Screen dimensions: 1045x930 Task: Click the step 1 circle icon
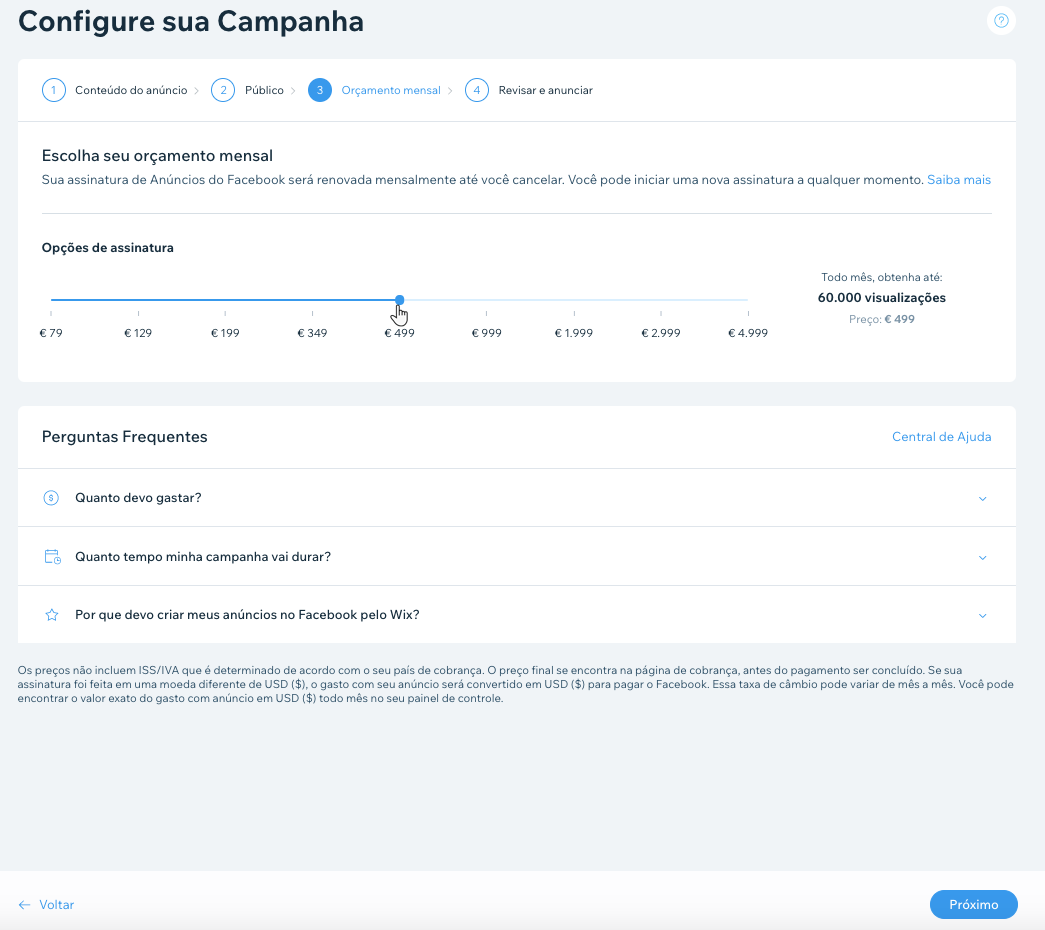[x=54, y=90]
